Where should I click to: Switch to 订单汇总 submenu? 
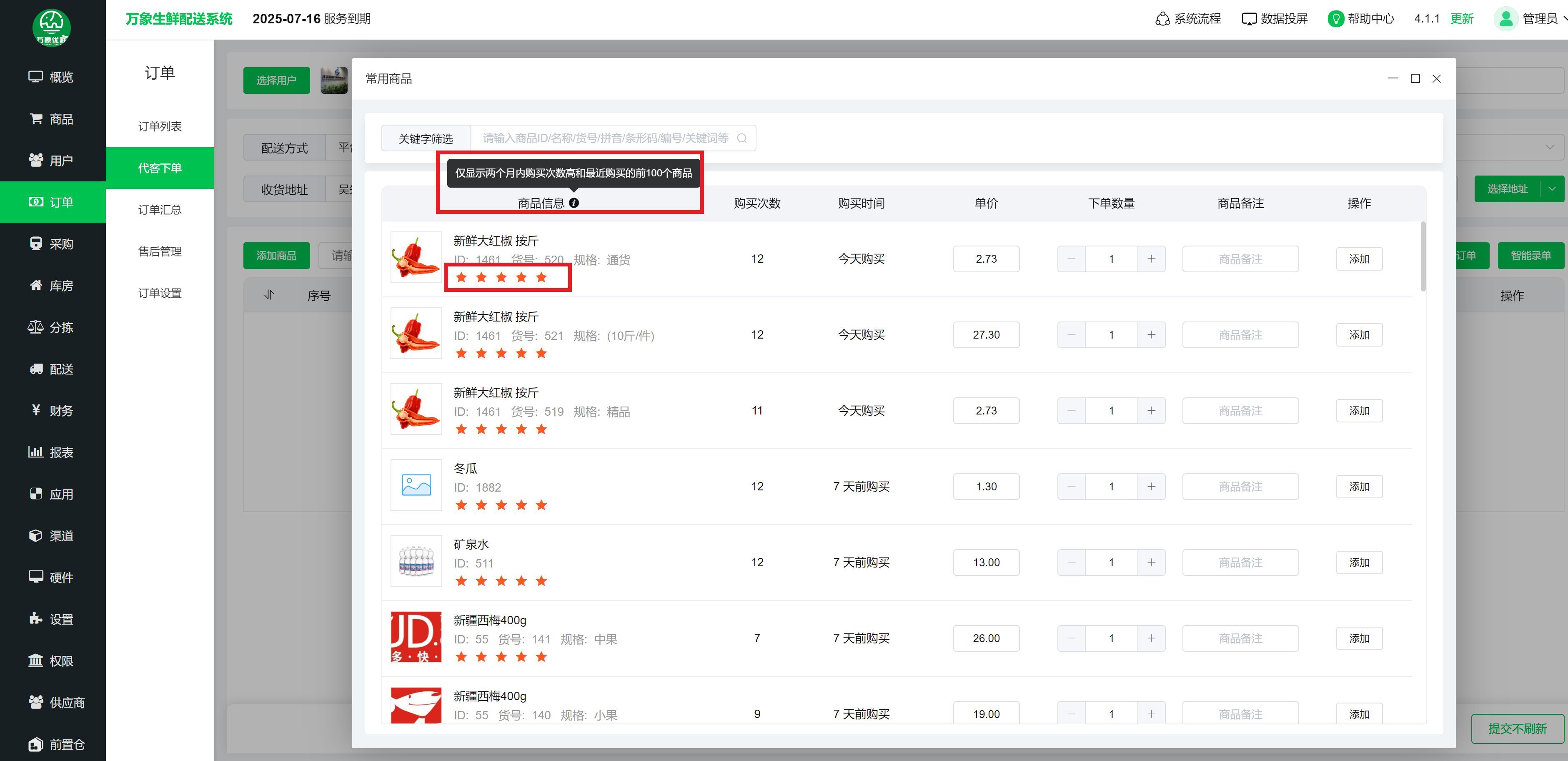point(160,210)
